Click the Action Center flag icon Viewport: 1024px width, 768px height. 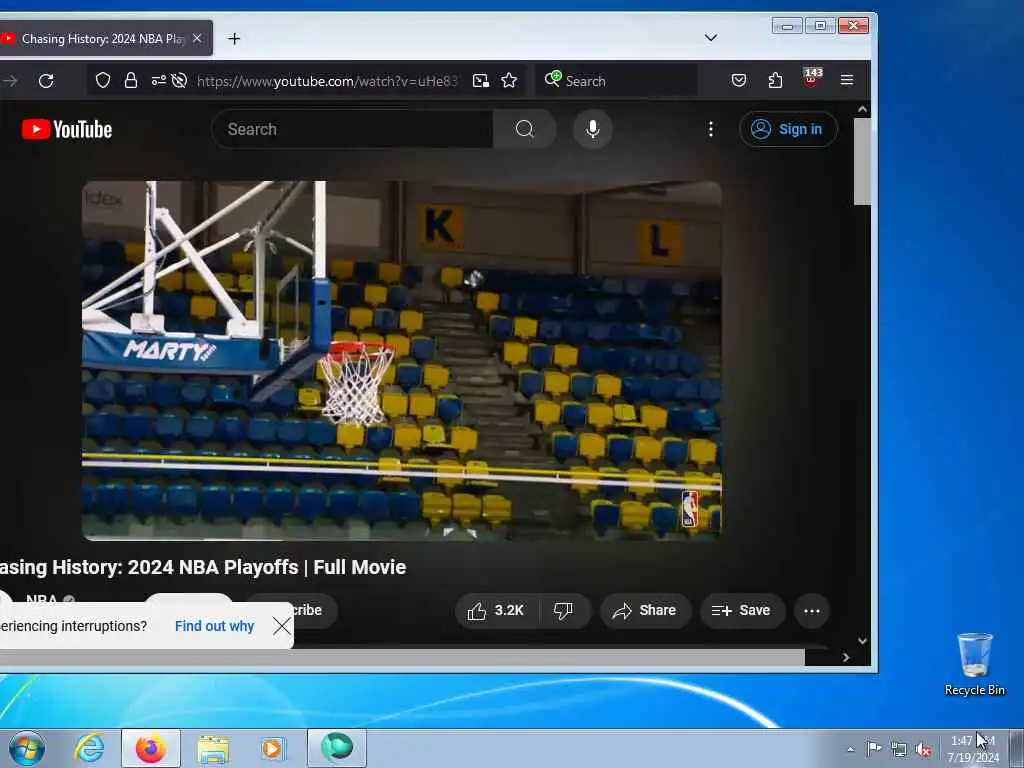(x=874, y=748)
